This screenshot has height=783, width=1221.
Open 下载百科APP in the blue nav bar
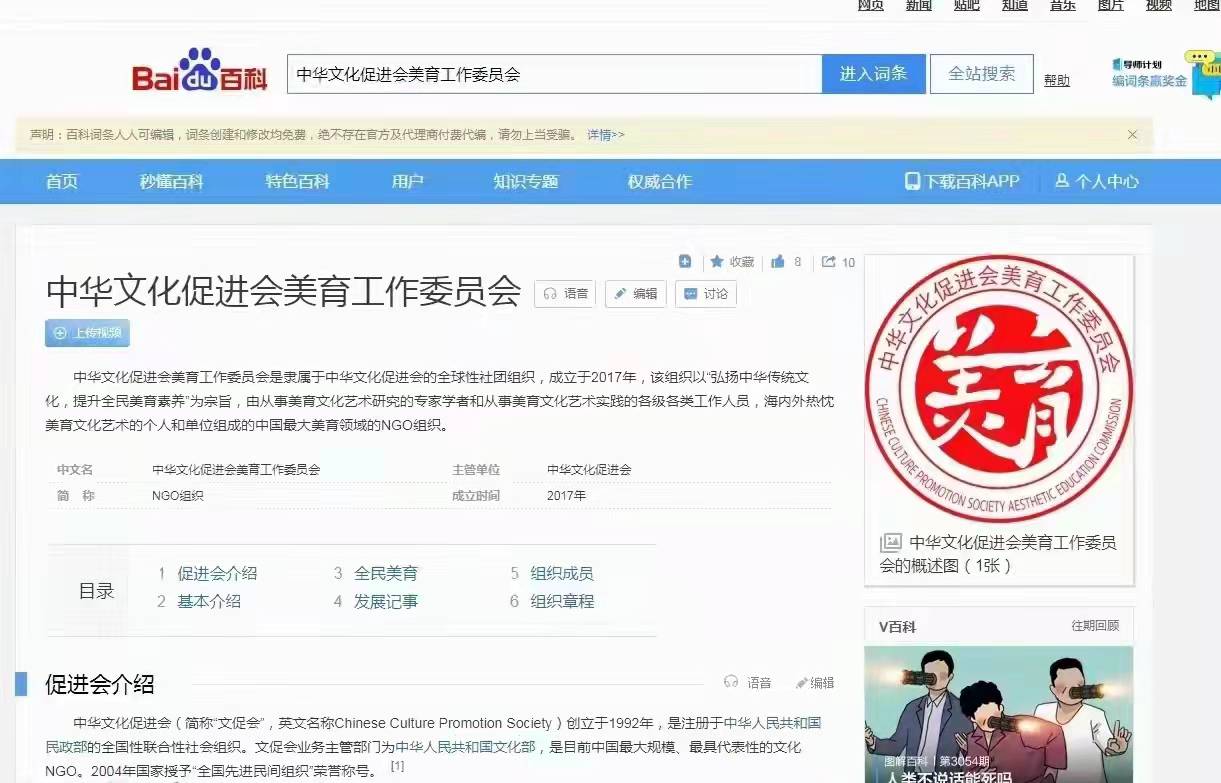pyautogui.click(x=962, y=181)
